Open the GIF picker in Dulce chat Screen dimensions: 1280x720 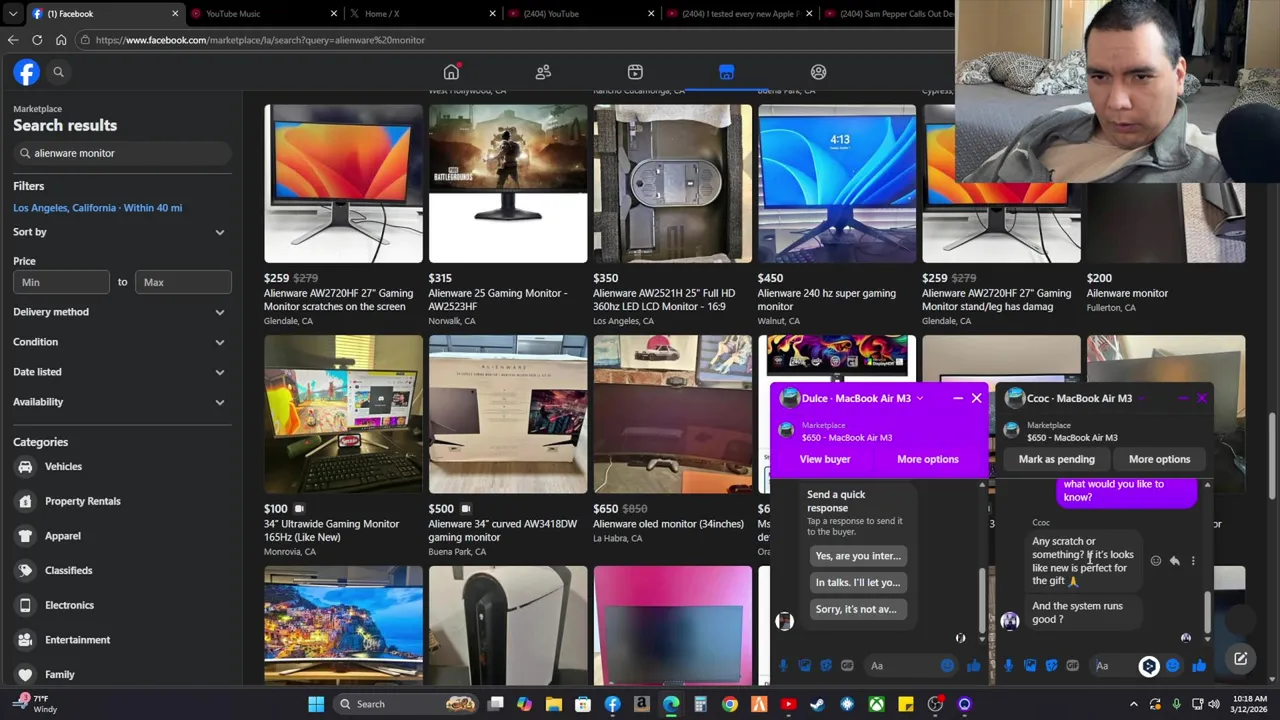(x=847, y=666)
